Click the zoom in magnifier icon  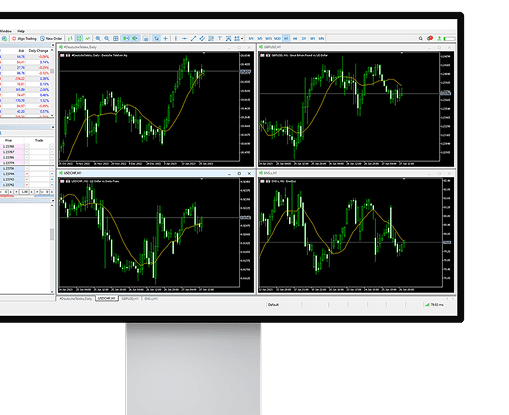98,38
